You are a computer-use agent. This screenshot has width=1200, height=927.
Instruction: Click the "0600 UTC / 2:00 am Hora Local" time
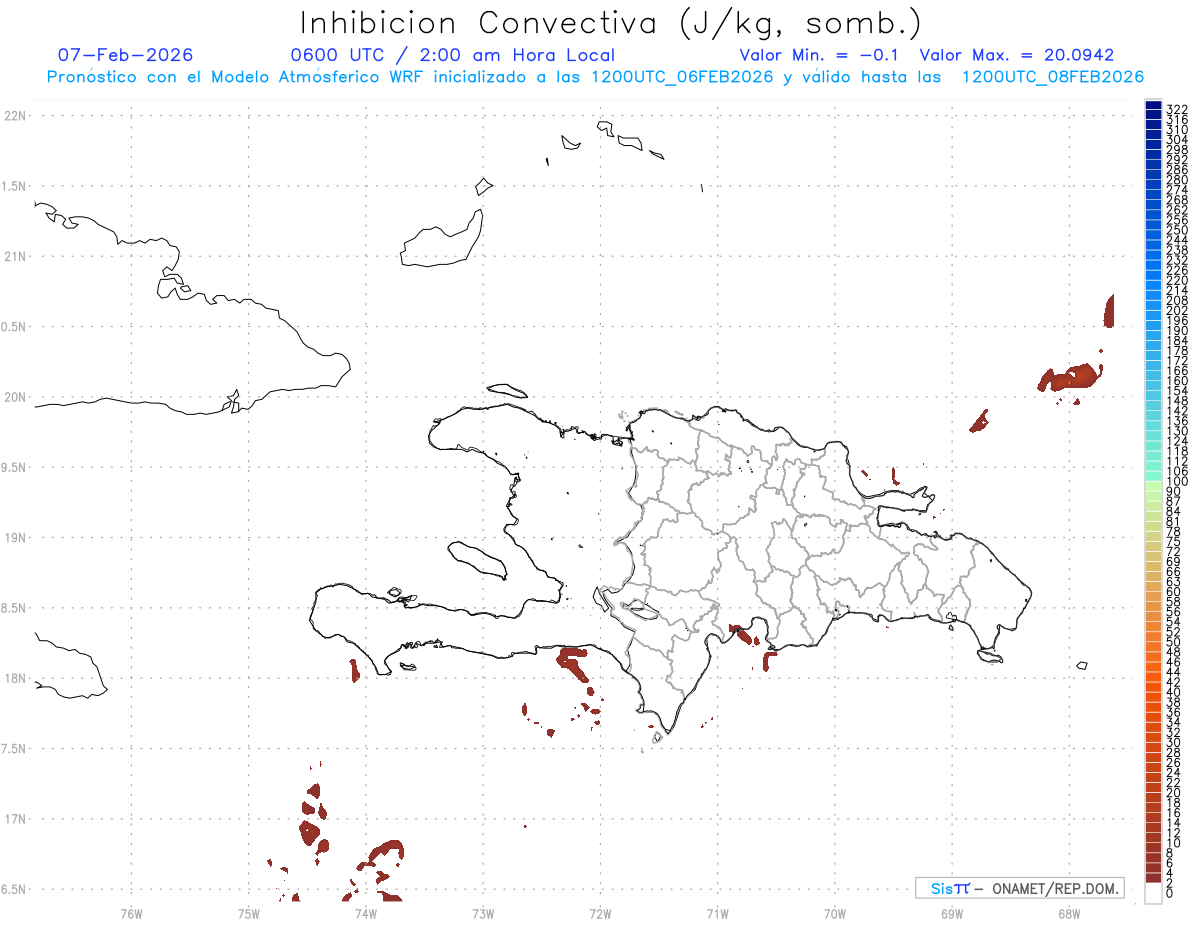[453, 56]
